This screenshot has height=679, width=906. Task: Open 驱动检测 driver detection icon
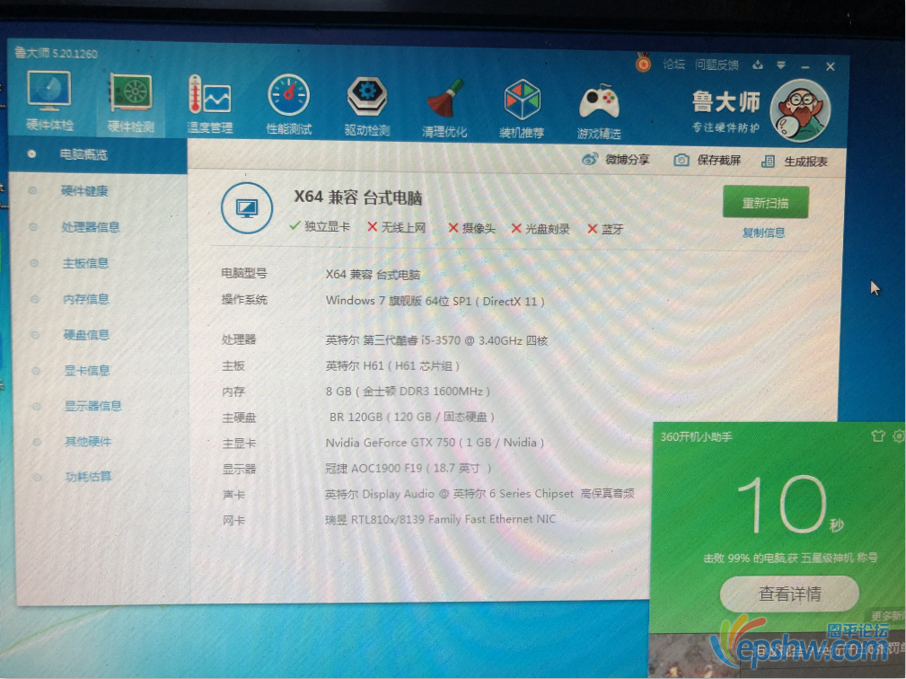click(x=367, y=107)
